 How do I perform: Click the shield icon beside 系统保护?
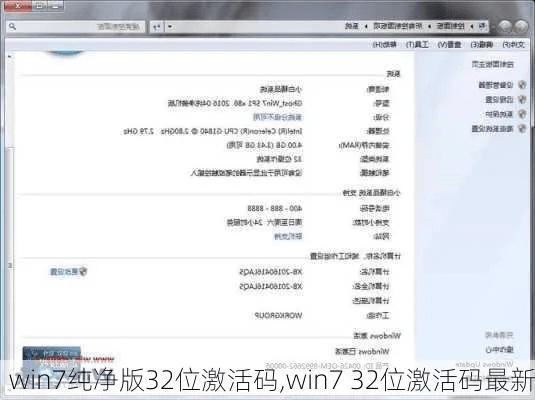[522, 114]
